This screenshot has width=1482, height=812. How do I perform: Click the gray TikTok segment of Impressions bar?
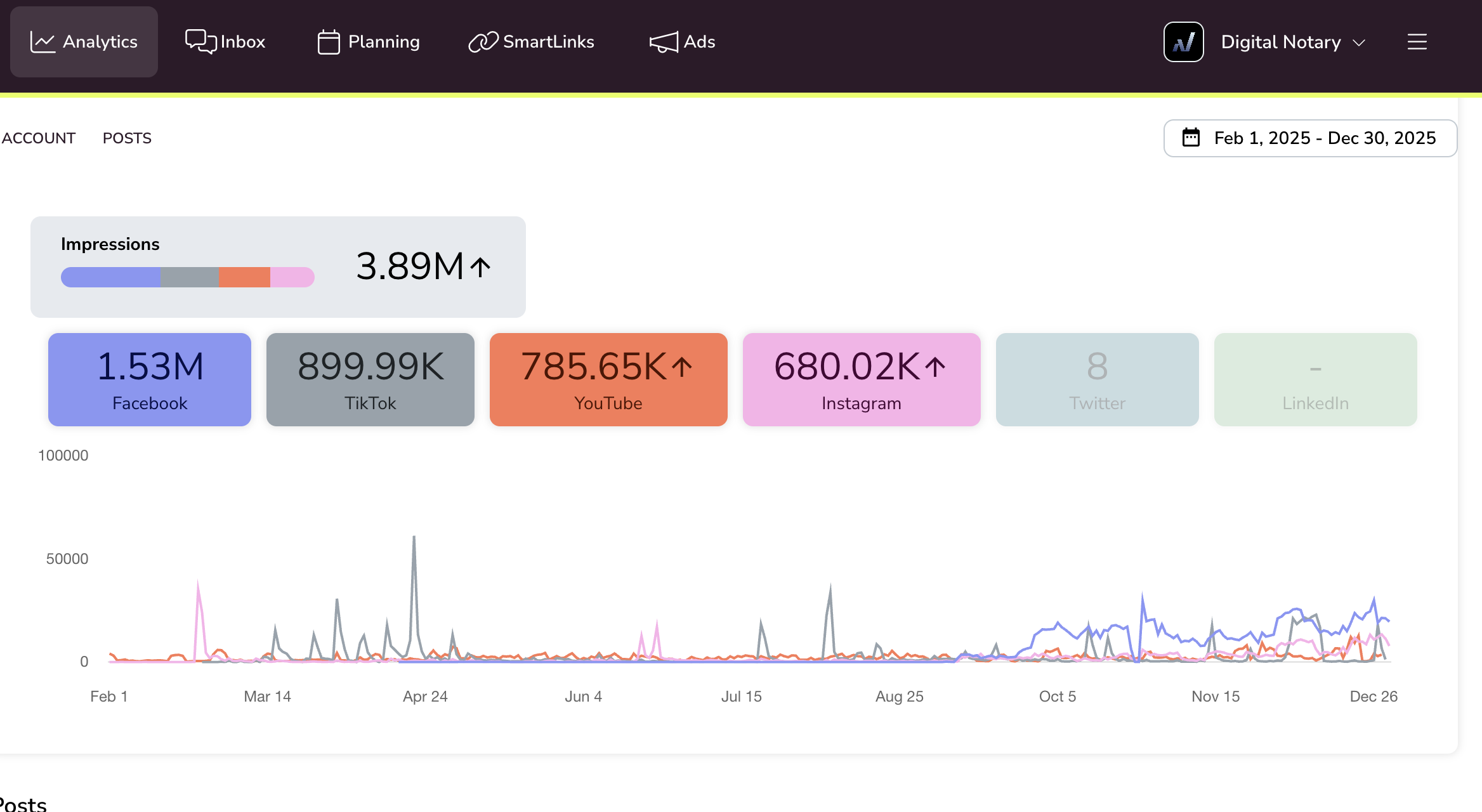click(x=190, y=277)
